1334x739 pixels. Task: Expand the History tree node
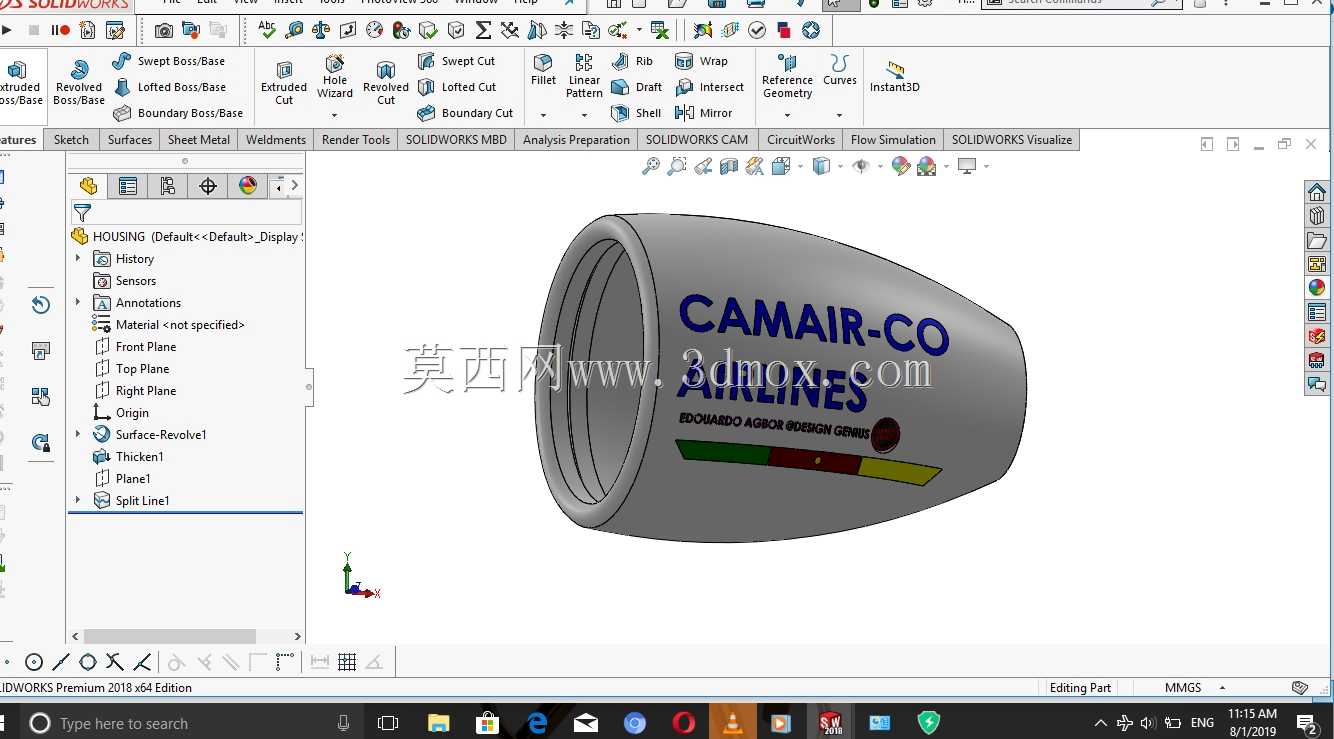78,259
